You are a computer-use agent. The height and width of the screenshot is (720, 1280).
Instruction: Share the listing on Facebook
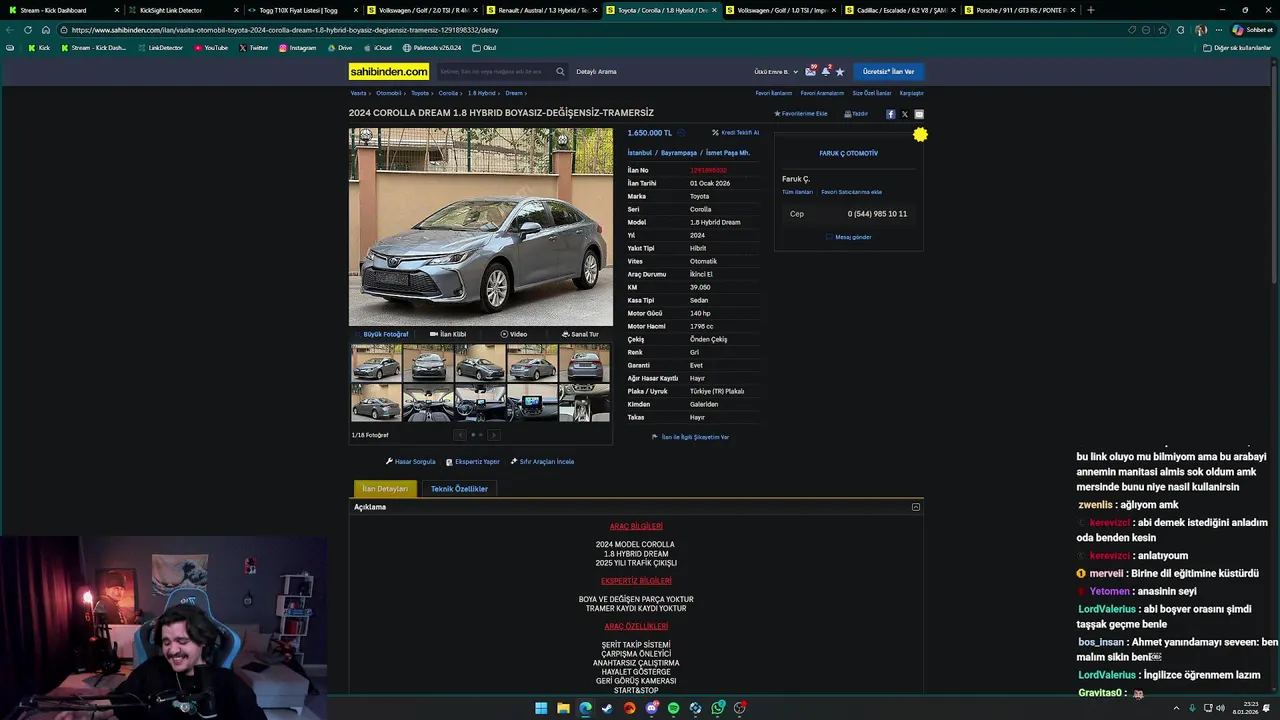(x=890, y=114)
